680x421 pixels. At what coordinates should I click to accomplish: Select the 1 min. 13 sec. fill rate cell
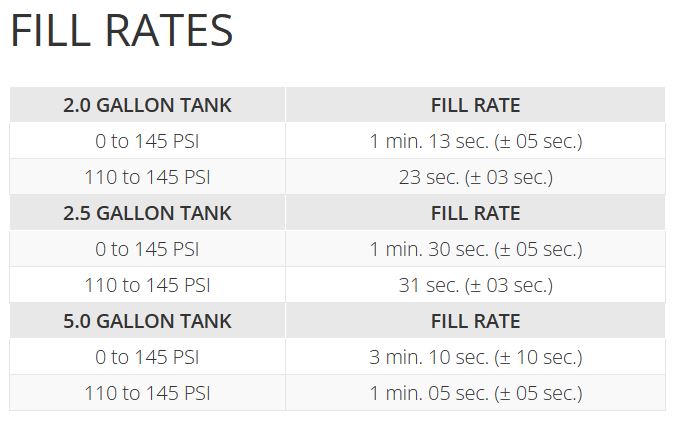(x=475, y=141)
